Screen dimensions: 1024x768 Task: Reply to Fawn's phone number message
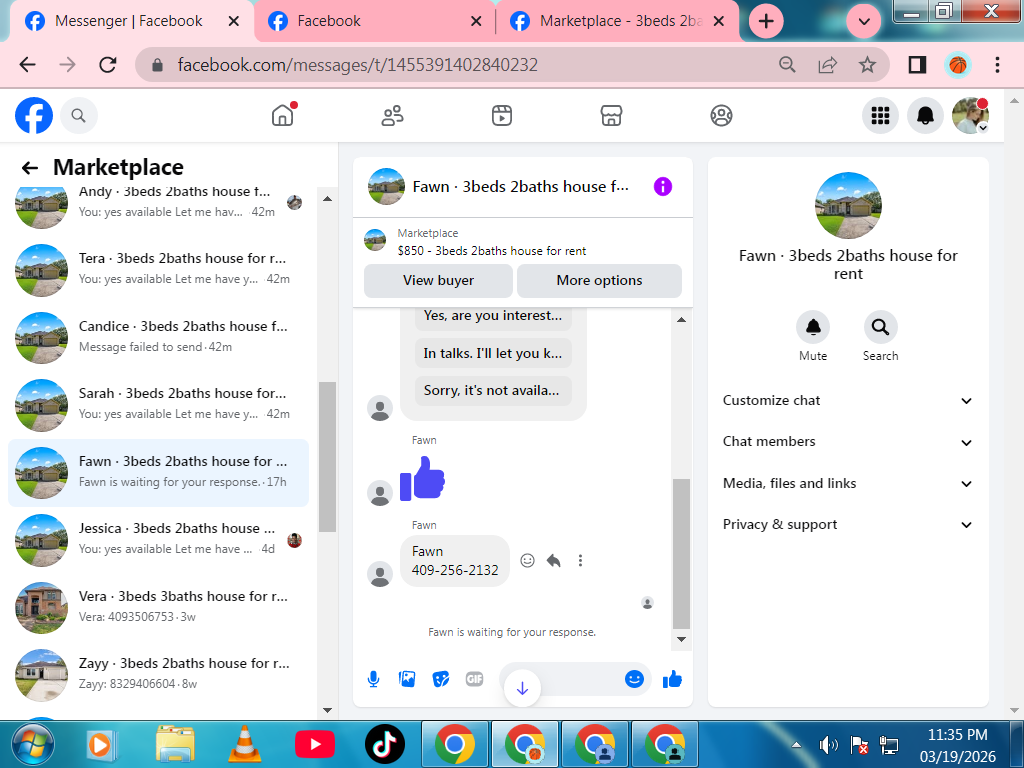(x=554, y=560)
